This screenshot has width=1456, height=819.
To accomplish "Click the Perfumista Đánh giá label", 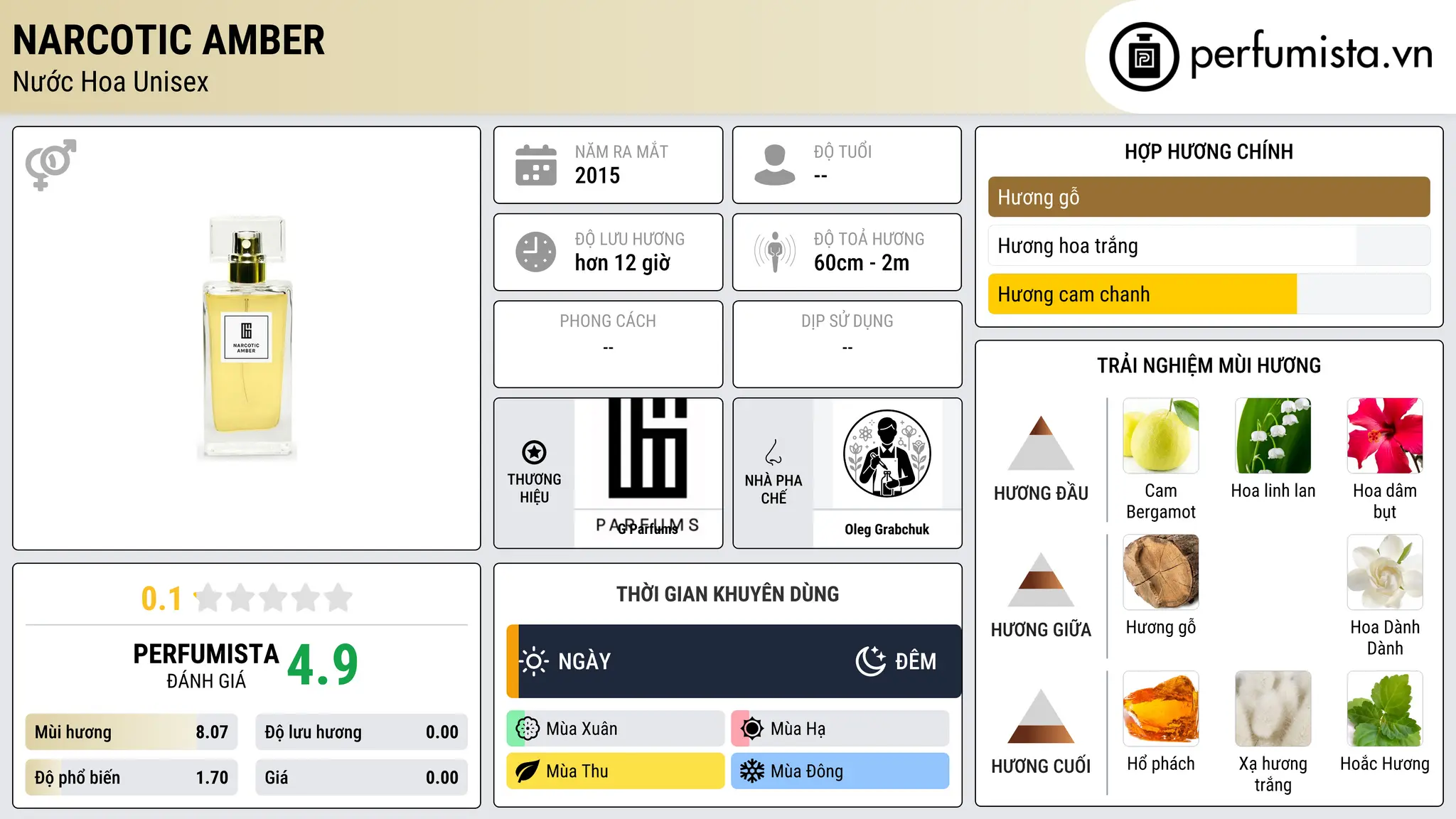I will (206, 665).
